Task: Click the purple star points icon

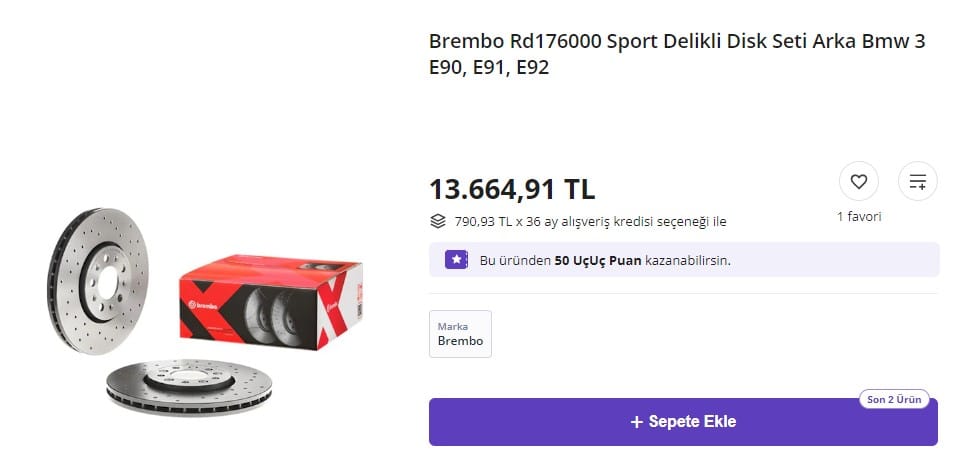Action: click(456, 260)
